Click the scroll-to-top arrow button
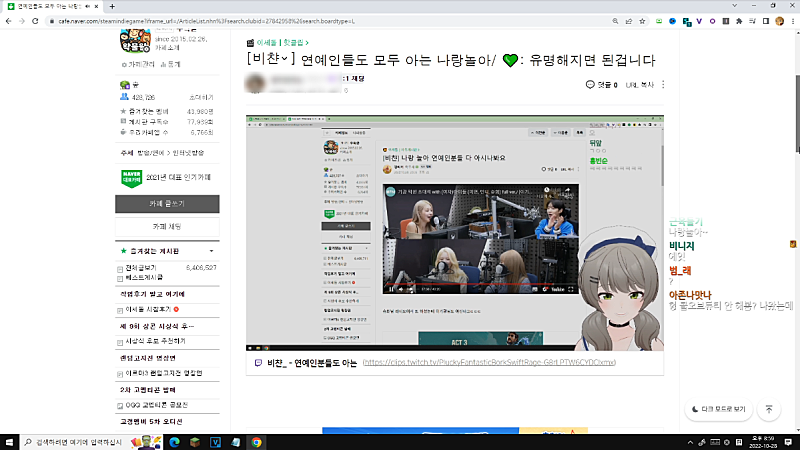 [769, 409]
